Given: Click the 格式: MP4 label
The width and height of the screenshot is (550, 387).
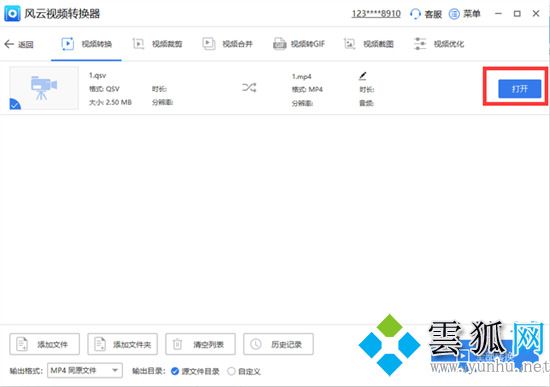Looking at the screenshot, I should click(307, 89).
